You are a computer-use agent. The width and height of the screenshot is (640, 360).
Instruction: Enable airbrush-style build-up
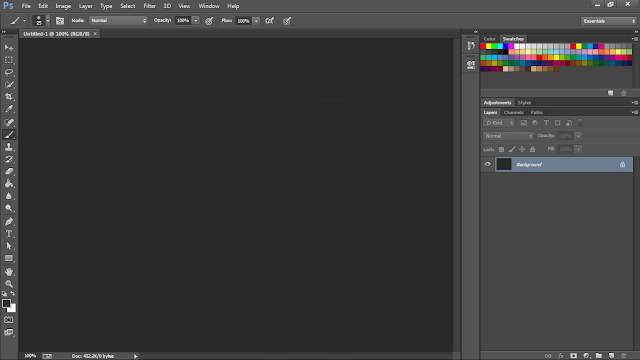(x=270, y=21)
